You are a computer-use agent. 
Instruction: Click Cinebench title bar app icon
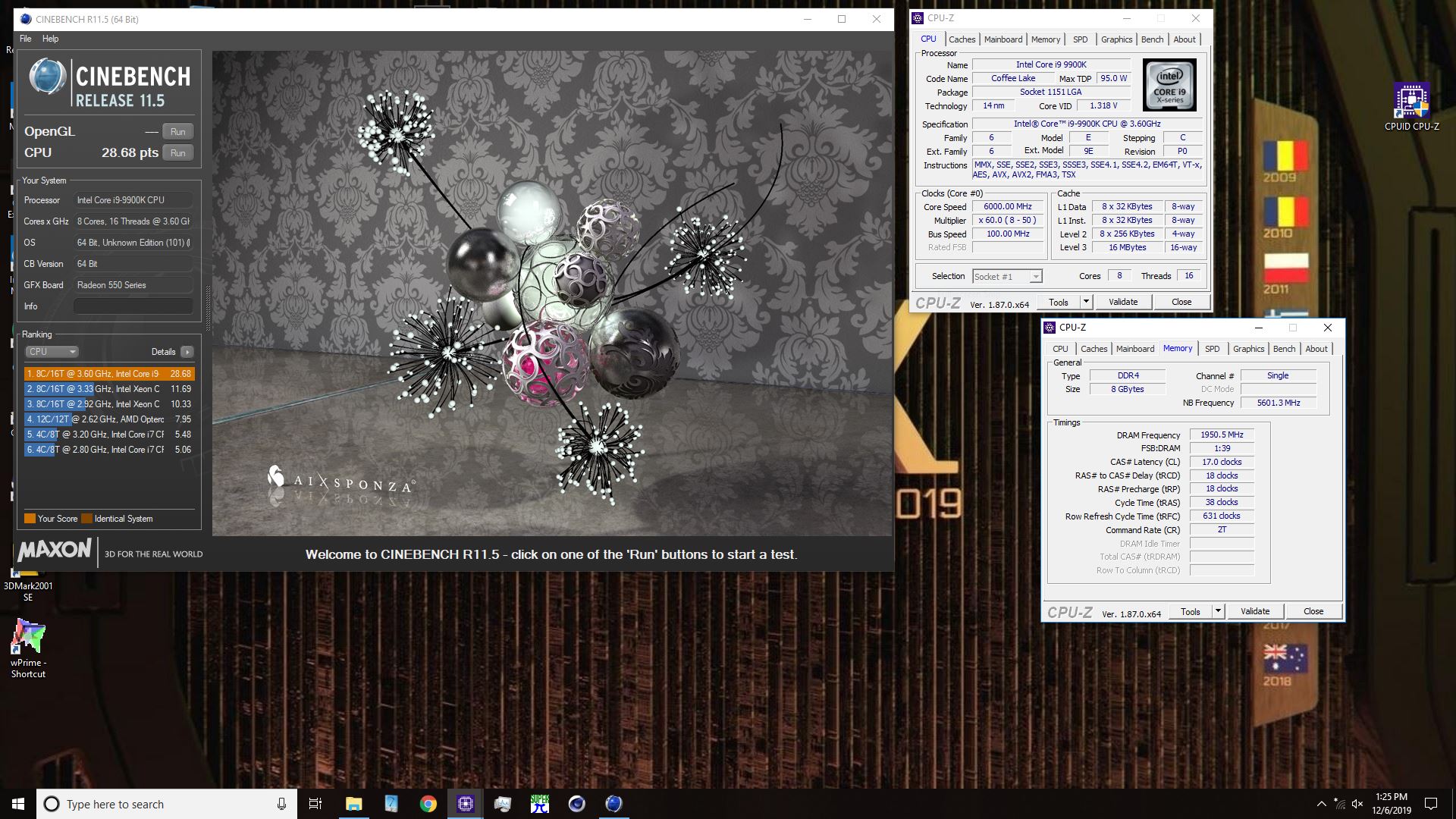[26, 19]
